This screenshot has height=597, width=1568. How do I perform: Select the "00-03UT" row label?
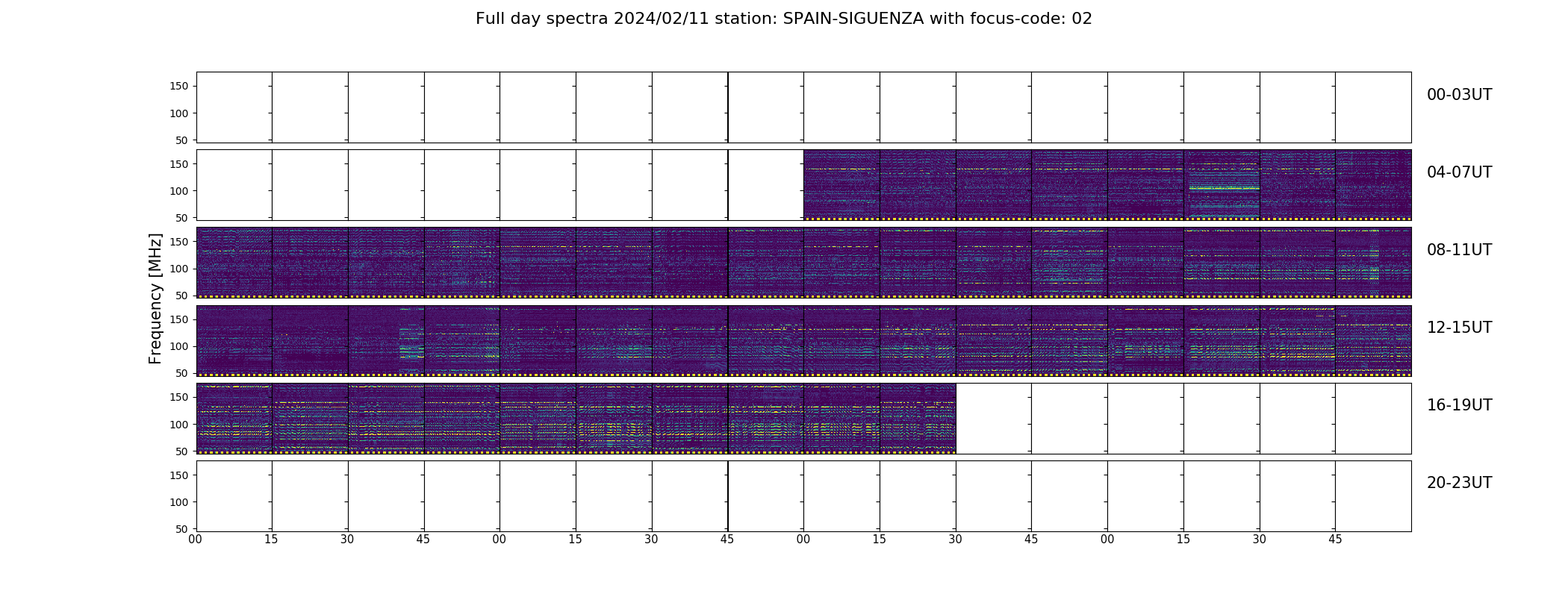pyautogui.click(x=1459, y=95)
